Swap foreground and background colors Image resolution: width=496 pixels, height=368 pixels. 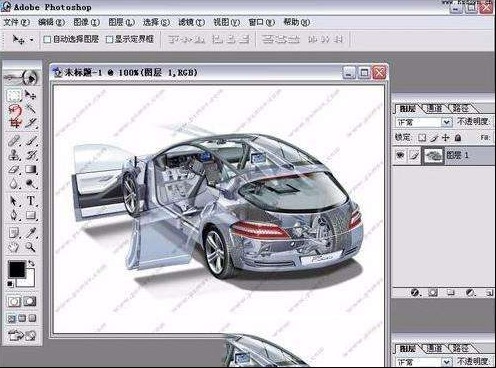point(31,263)
